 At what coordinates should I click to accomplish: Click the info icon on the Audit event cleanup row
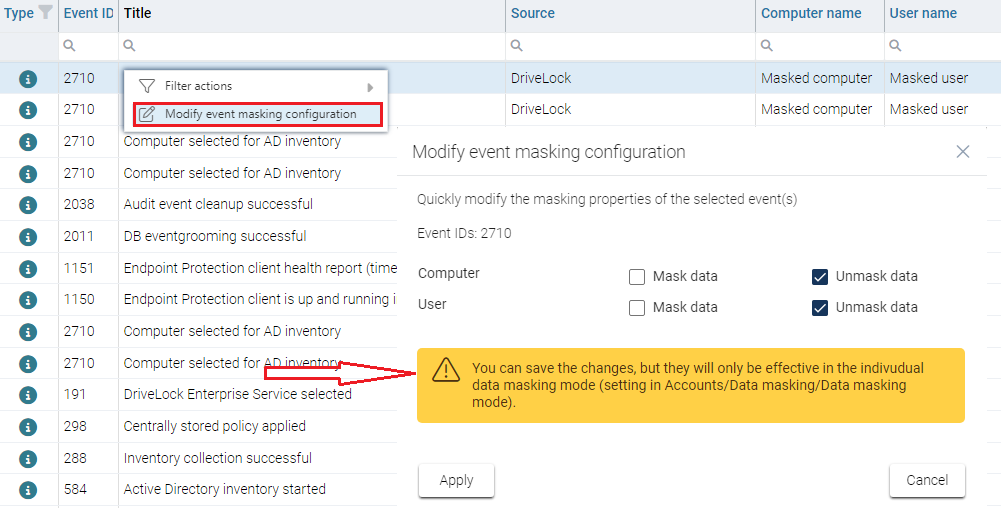pos(28,205)
